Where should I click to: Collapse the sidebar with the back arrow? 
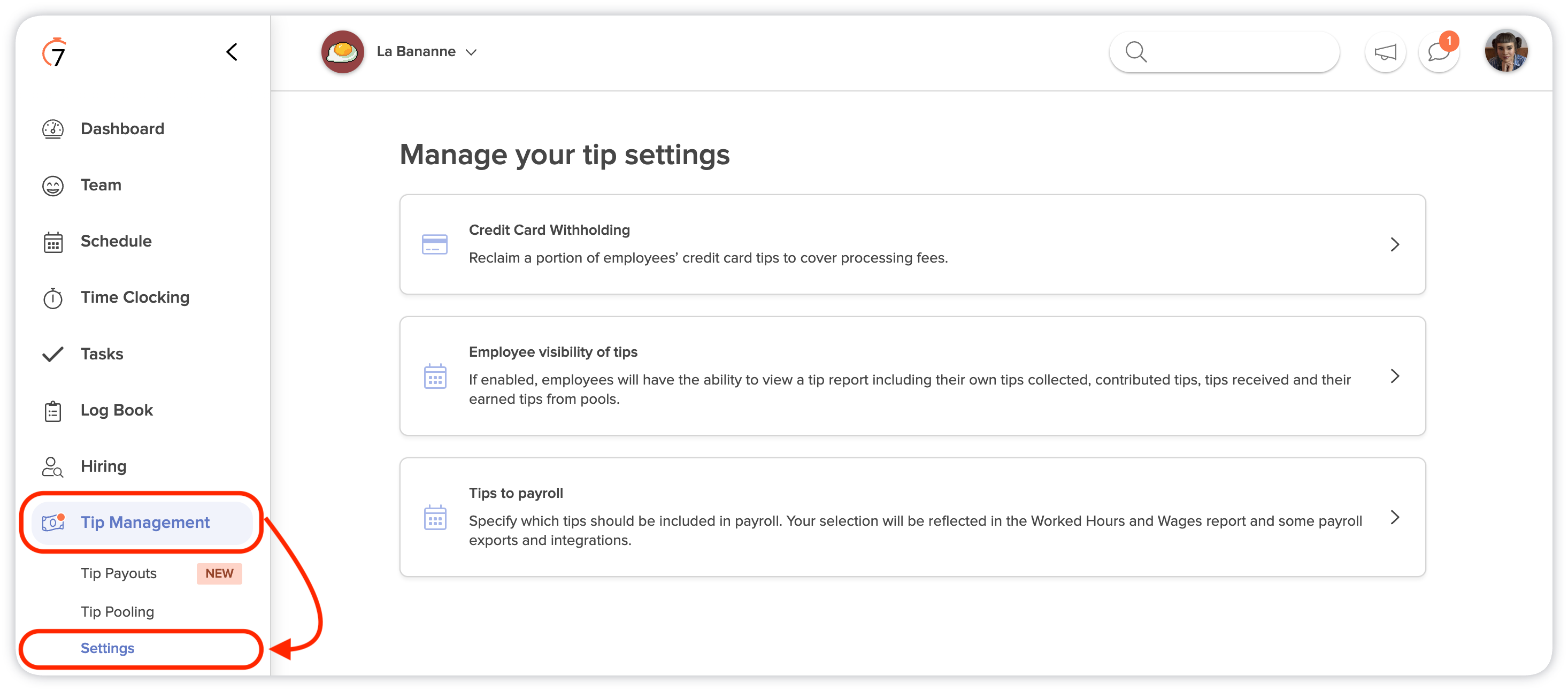[232, 52]
